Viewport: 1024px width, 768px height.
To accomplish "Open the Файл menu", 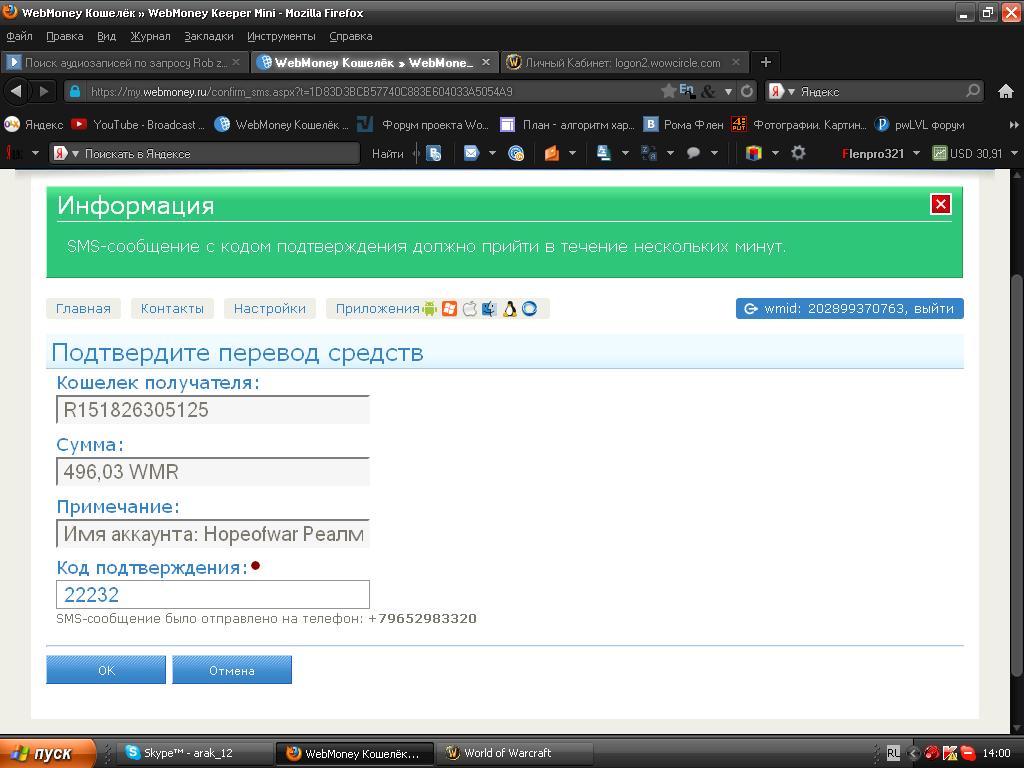I will (20, 36).
